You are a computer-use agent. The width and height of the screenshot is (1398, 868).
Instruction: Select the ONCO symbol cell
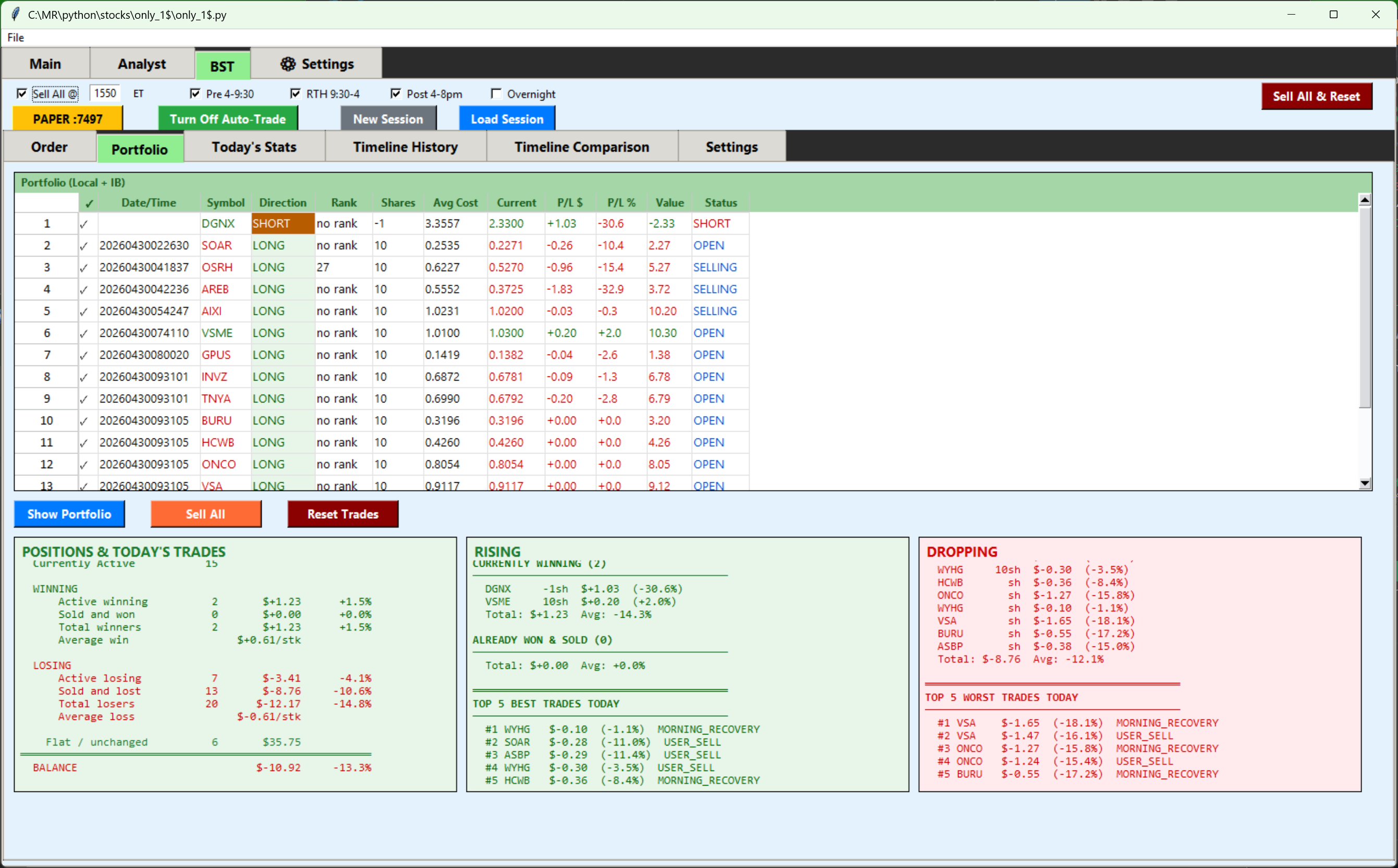(226, 464)
